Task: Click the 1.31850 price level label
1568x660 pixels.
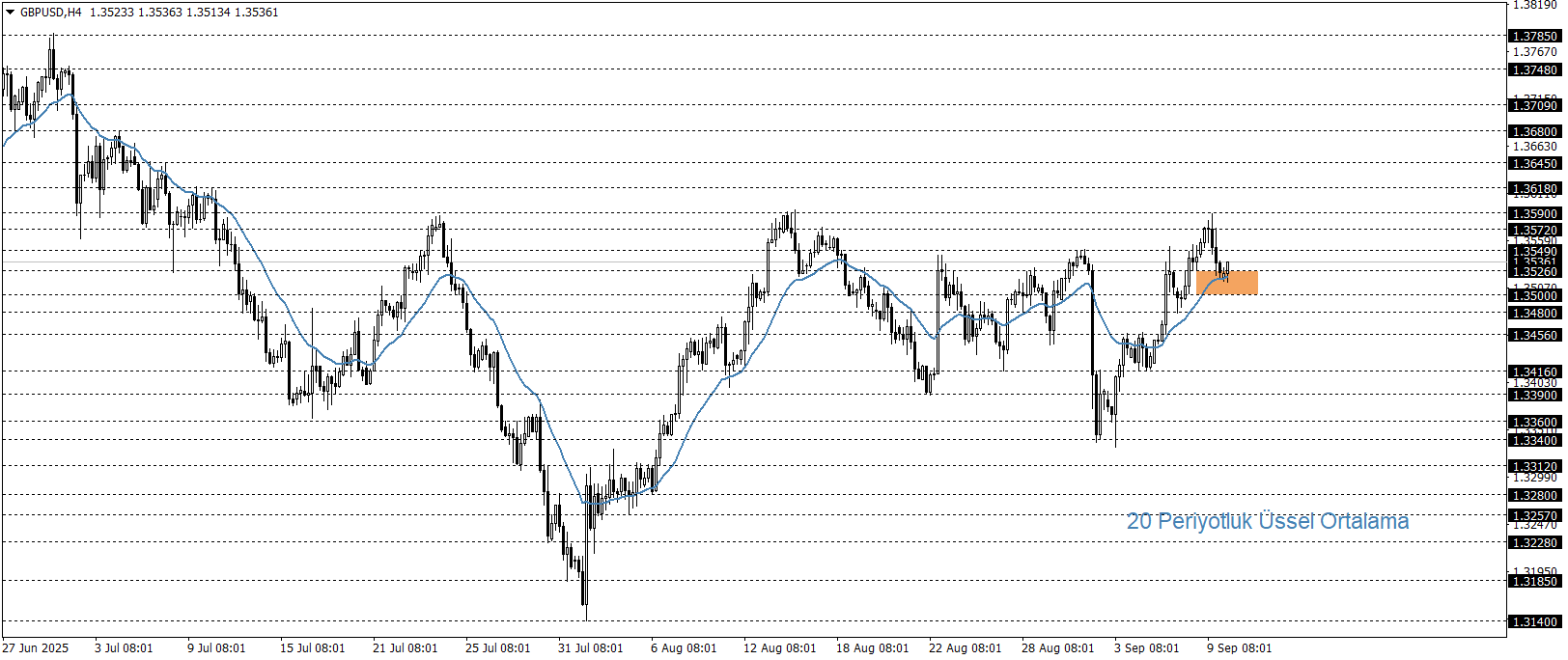Action: point(1534,582)
